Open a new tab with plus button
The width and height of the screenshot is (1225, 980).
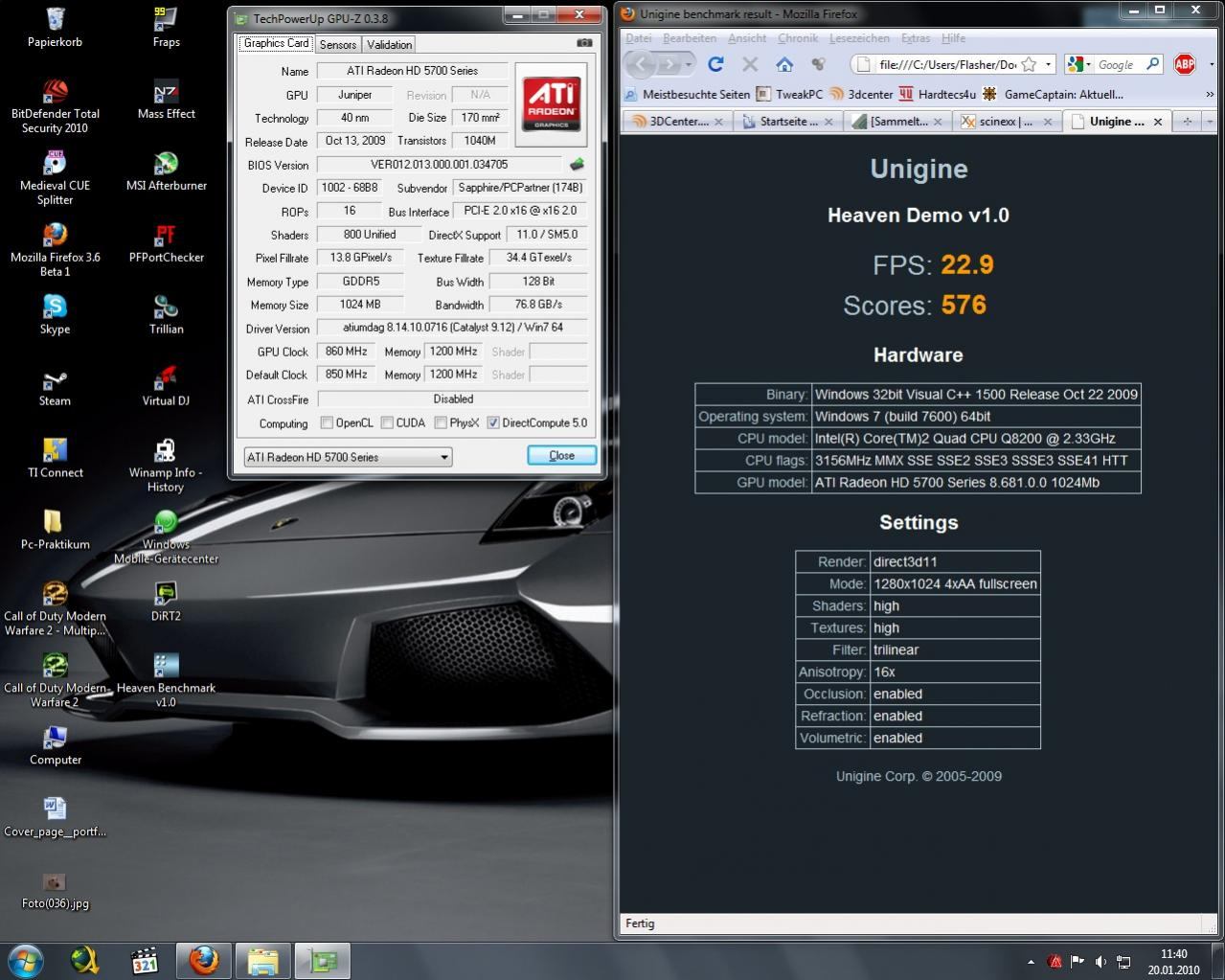coord(1188,122)
